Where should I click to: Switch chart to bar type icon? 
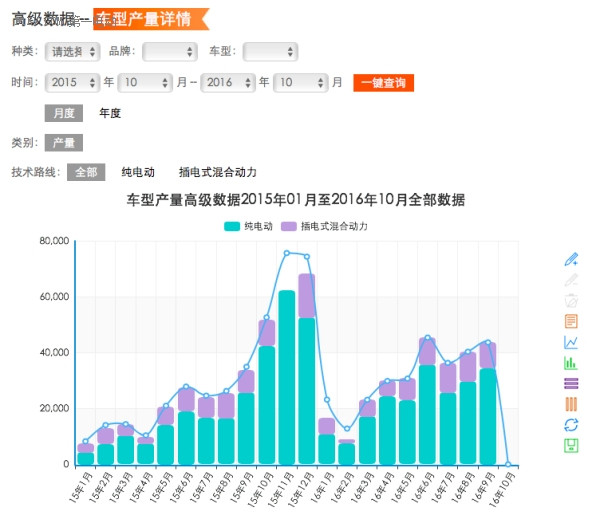(x=571, y=362)
